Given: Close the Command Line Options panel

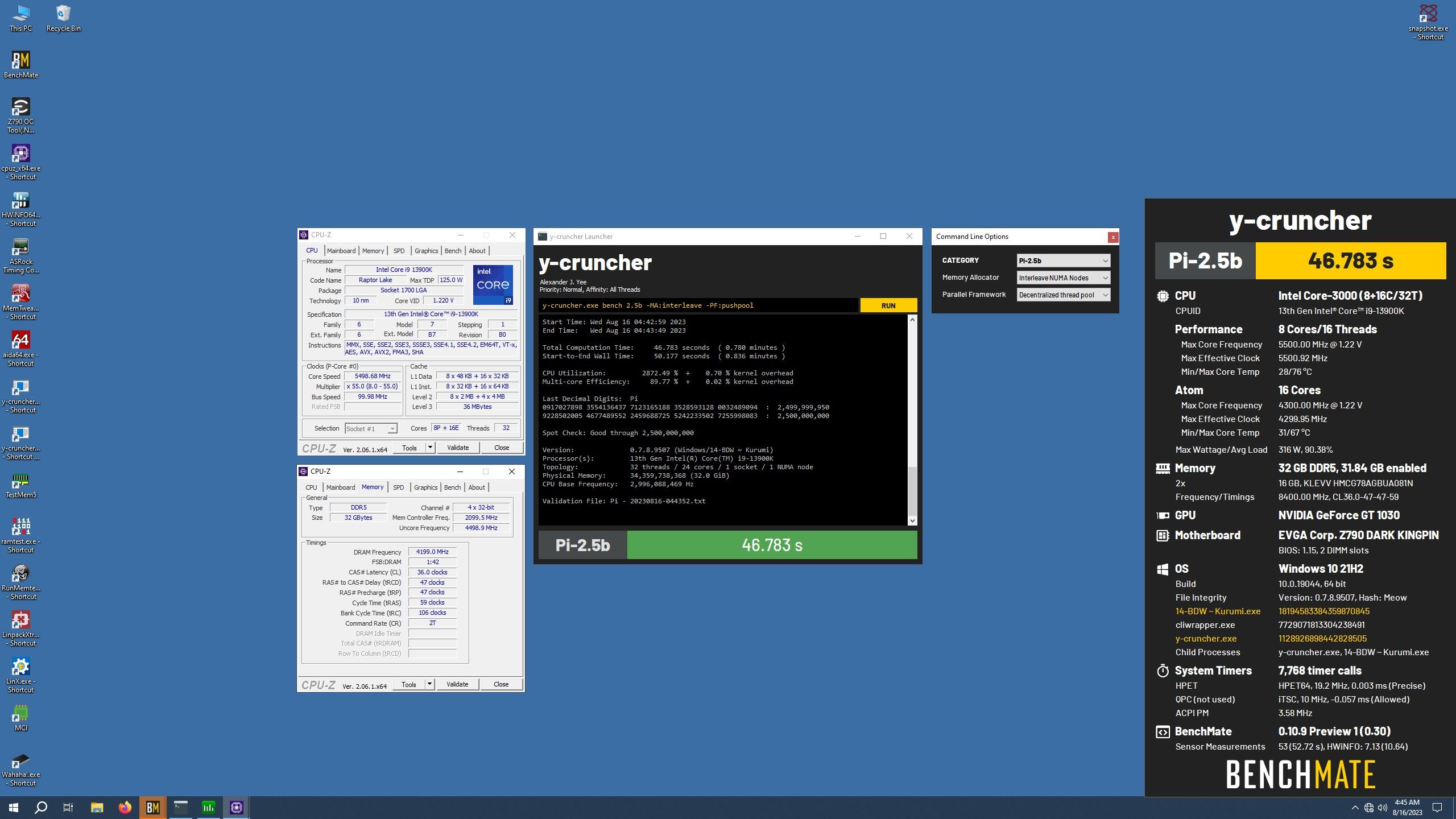Looking at the screenshot, I should click(x=1113, y=237).
